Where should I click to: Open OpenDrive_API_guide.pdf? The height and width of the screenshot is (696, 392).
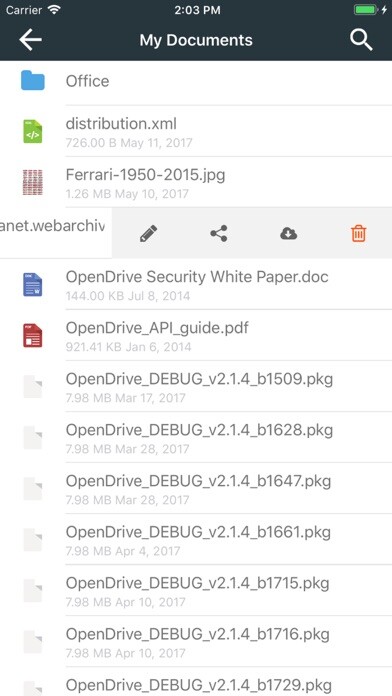coord(196,336)
